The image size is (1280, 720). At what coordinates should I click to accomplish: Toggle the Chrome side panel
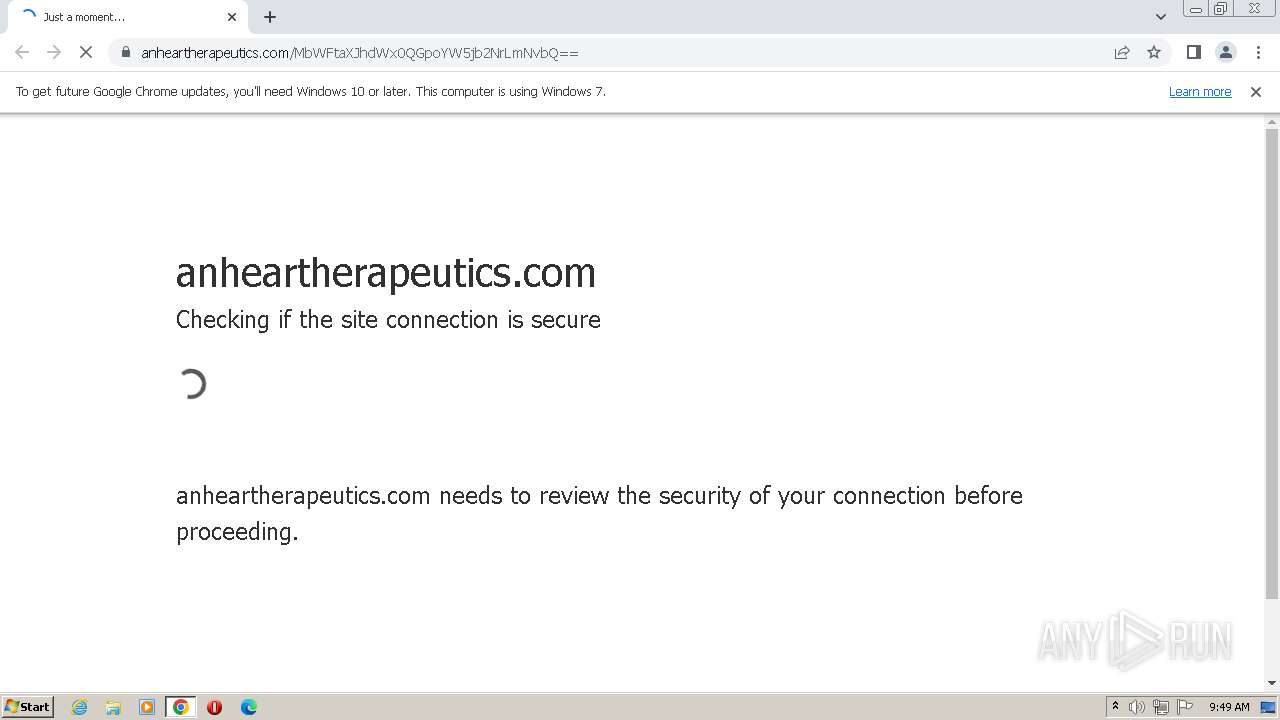[x=1193, y=52]
